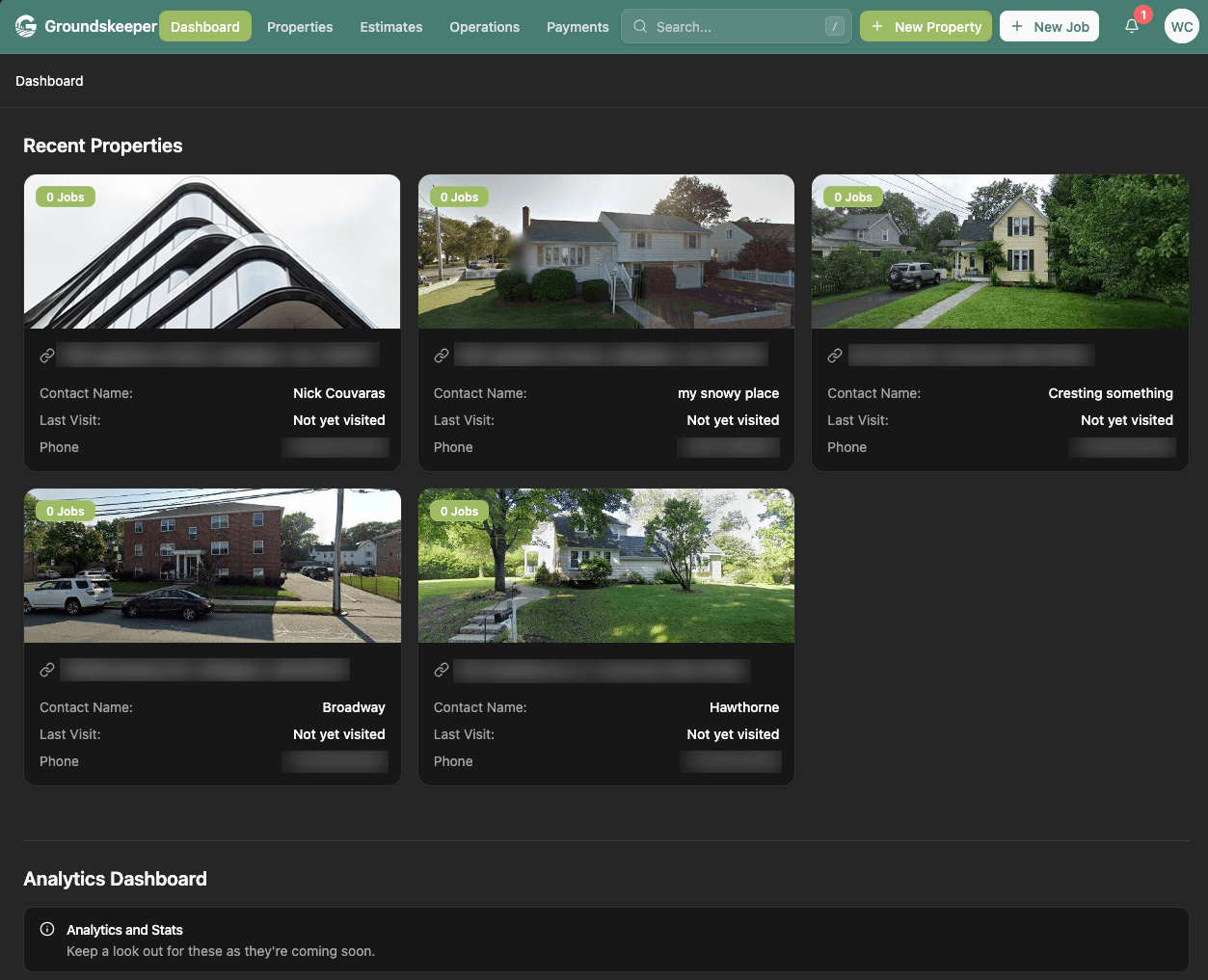Image resolution: width=1208 pixels, height=980 pixels.
Task: Open the Payments section
Action: (x=577, y=27)
